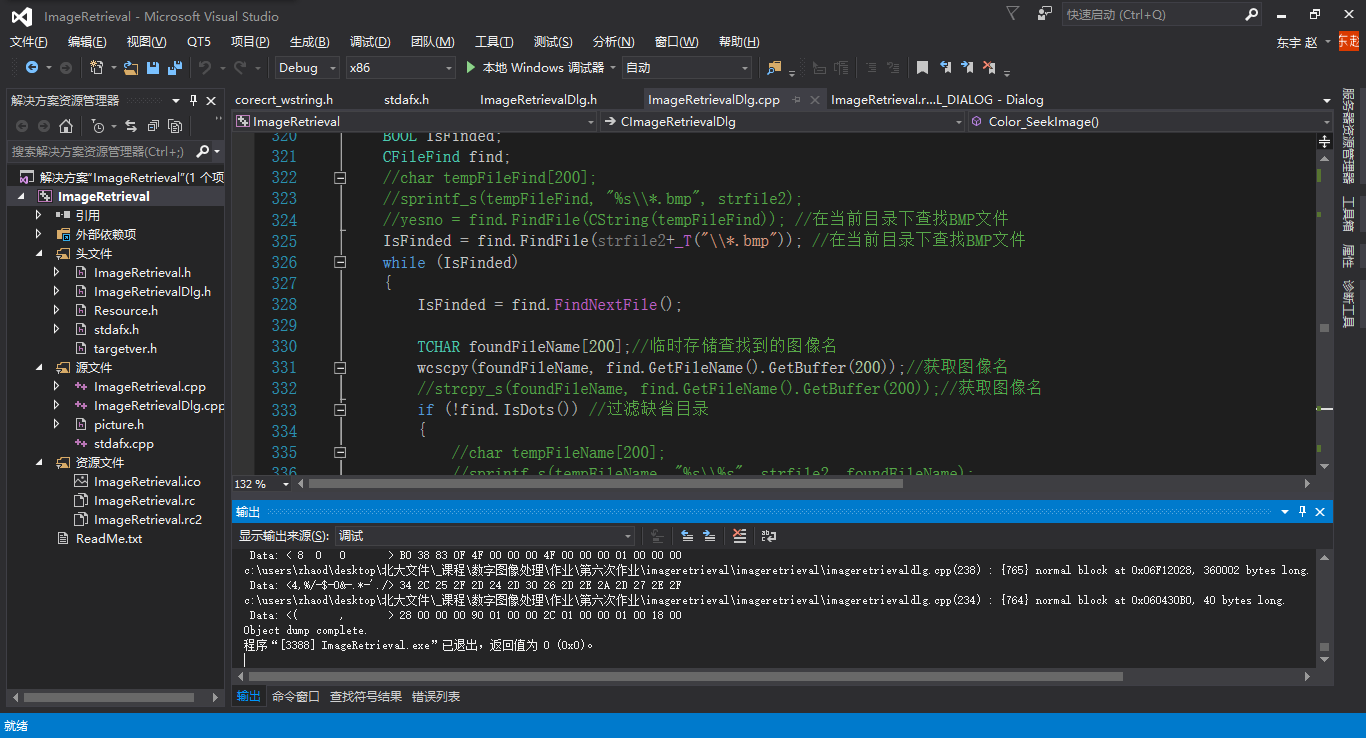Select ReadMe.txt in Solution Explorer

pos(109,538)
